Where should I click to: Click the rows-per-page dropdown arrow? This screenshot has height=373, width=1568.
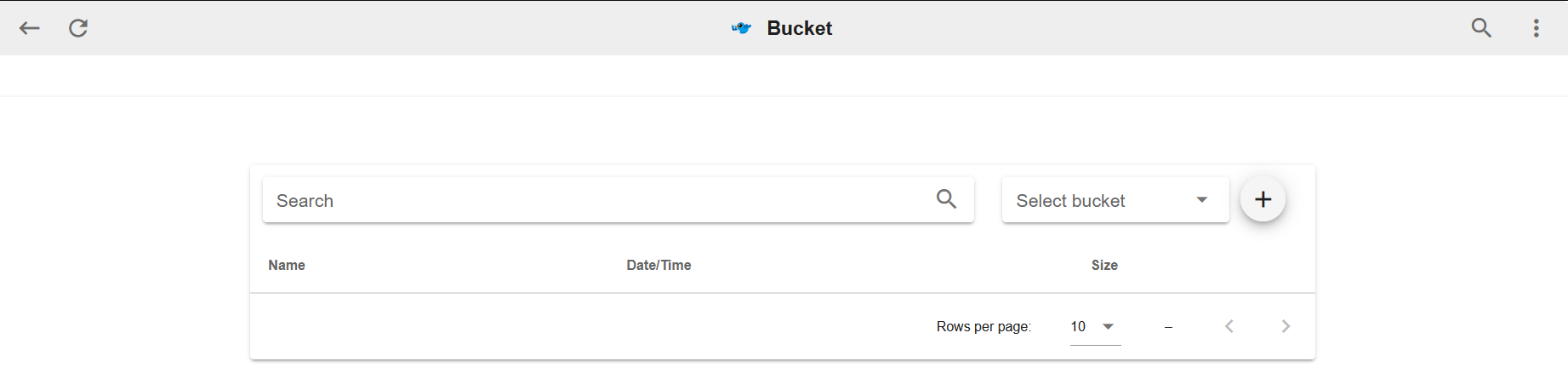(x=1108, y=326)
